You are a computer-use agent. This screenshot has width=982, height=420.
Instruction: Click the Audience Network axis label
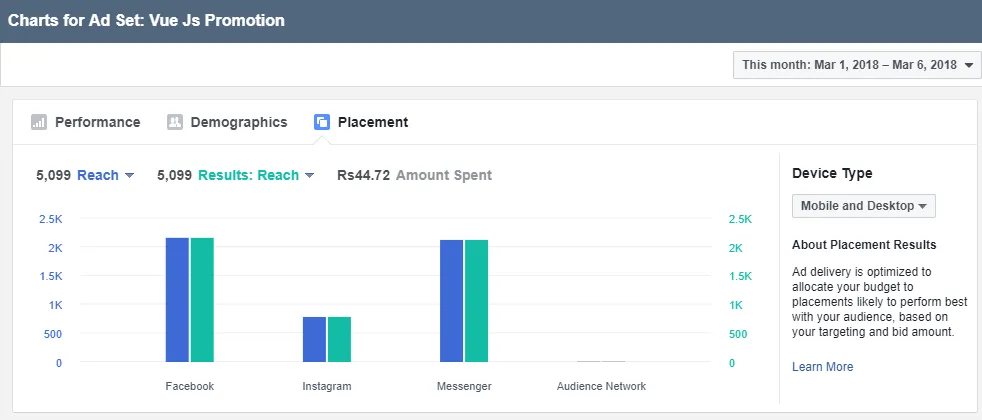click(601, 386)
